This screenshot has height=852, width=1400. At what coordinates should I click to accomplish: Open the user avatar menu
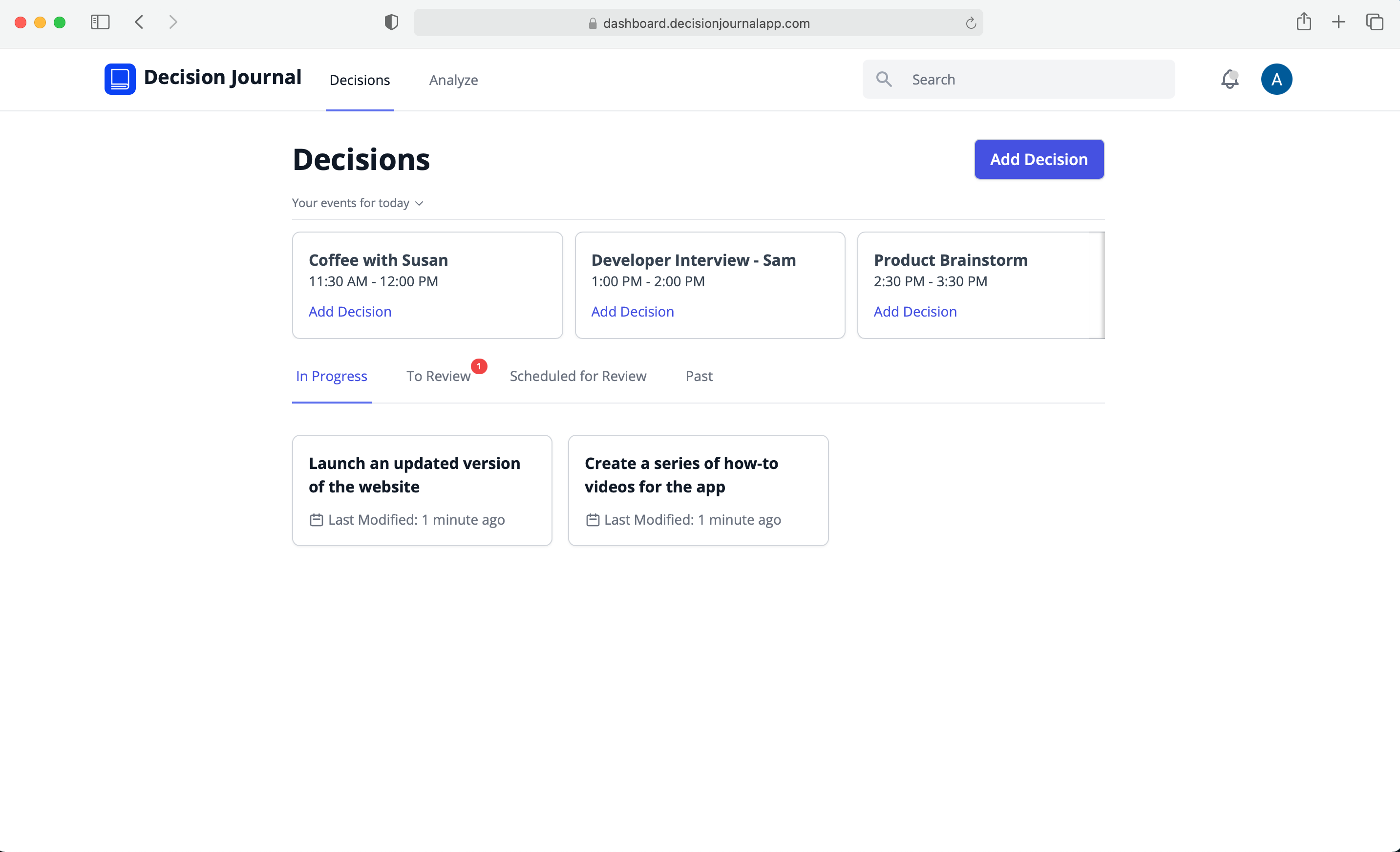click(x=1276, y=79)
